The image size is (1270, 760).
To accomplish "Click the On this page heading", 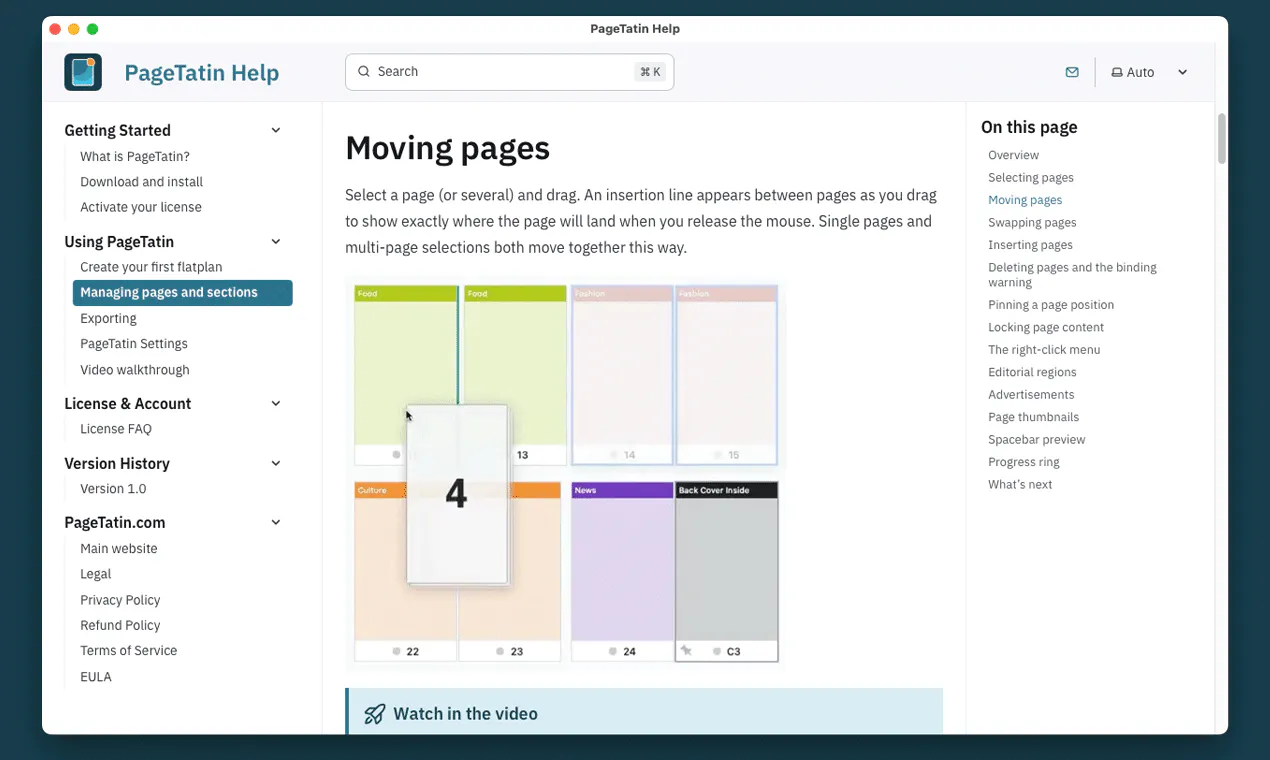I will pyautogui.click(x=1029, y=127).
